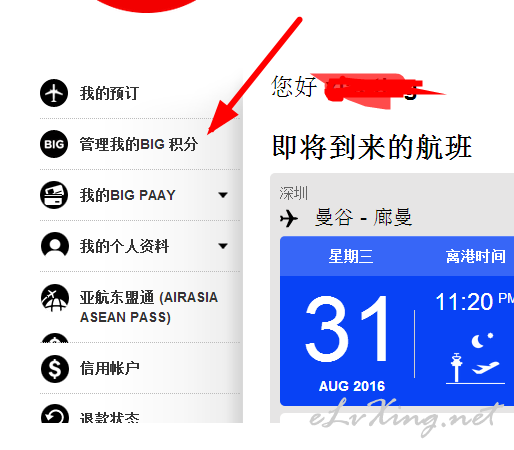Open 管理我的BIG 积分 menu item
514x450 pixels.
139,144
